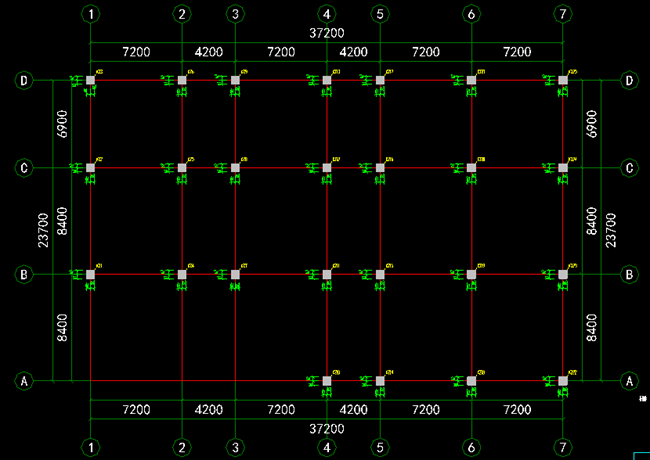The height and width of the screenshot is (460, 650).
Task: Select the column at grid D-1 intersection
Action: point(91,80)
